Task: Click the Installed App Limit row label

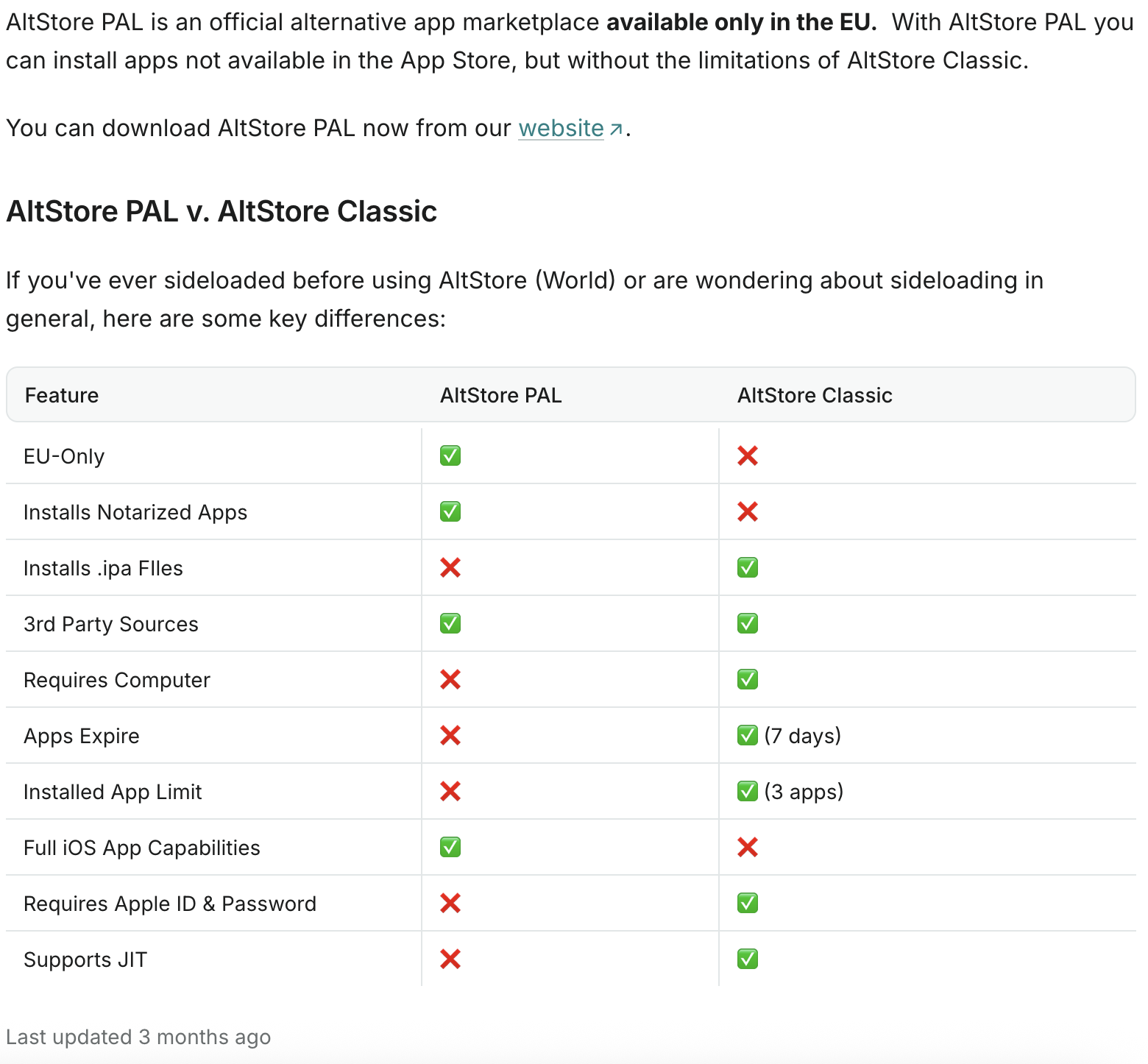Action: point(113,792)
